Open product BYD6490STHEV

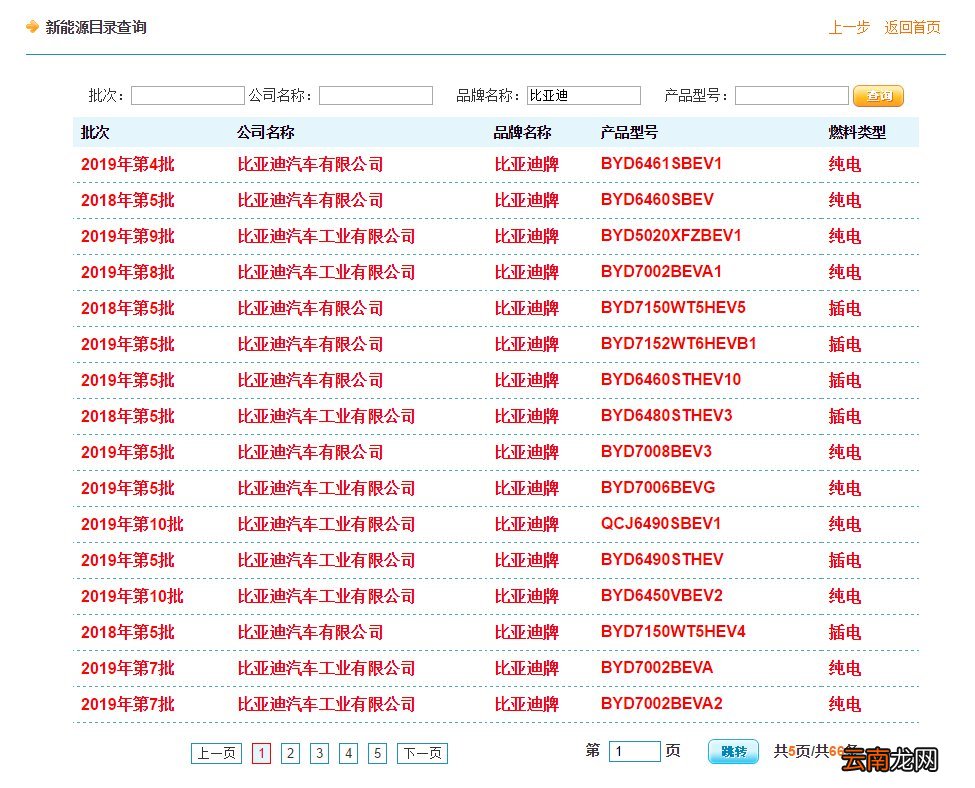(662, 560)
